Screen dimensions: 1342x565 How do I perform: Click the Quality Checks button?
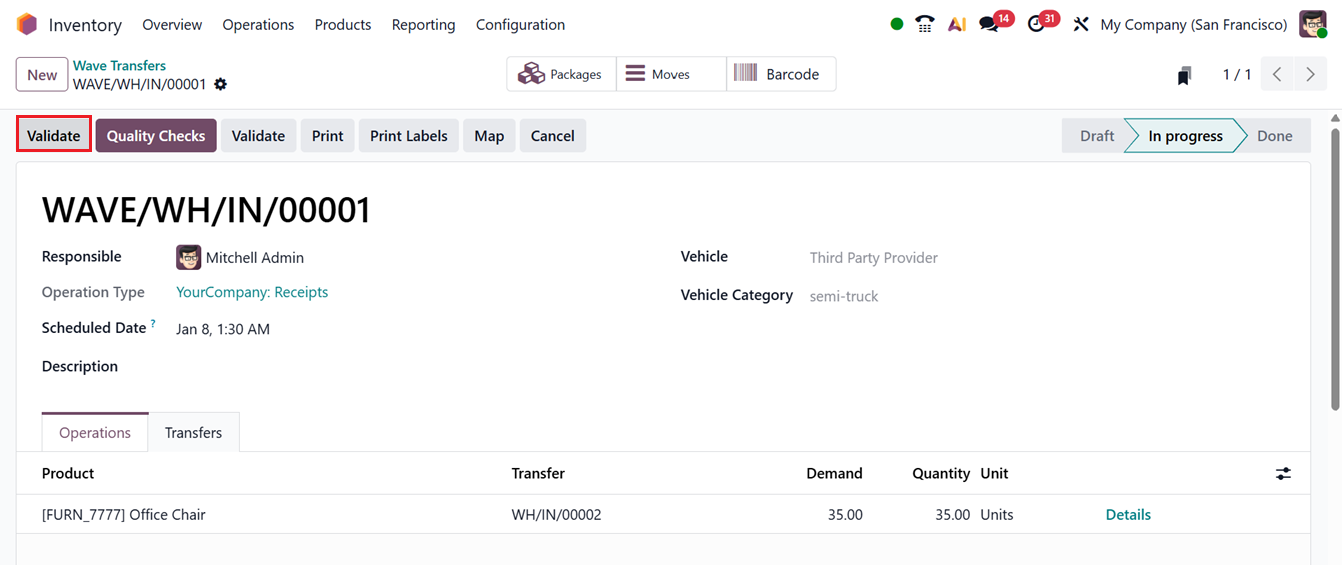pos(156,136)
